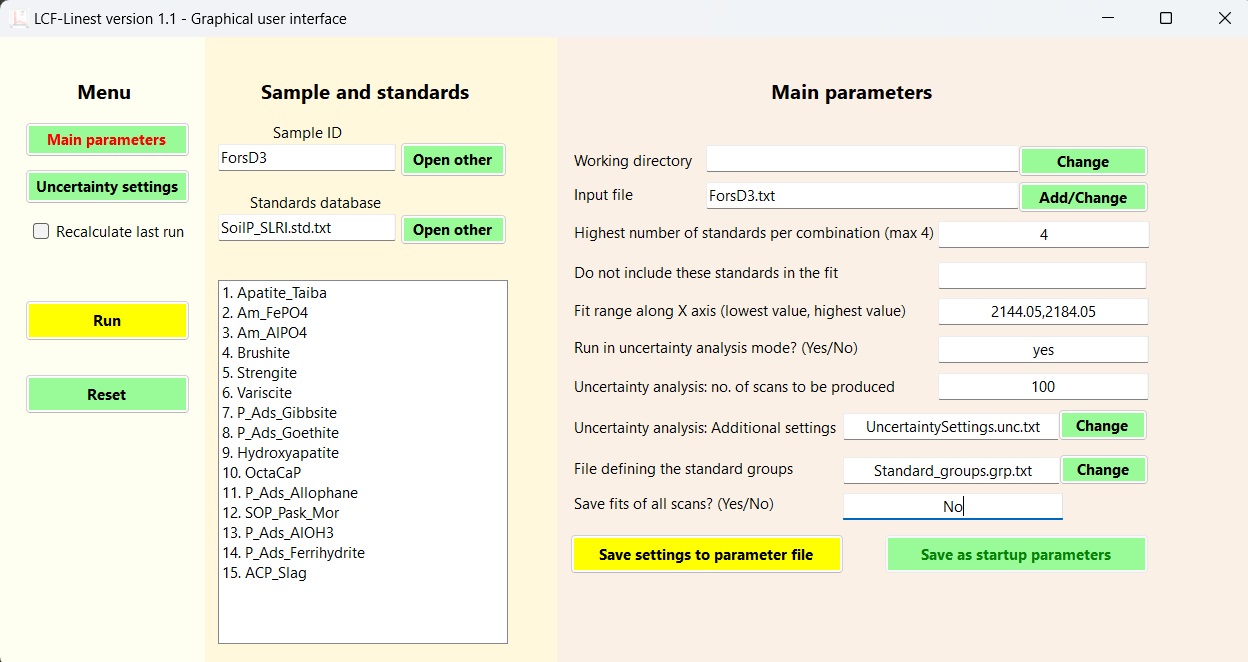Click the Do not include standards field
This screenshot has width=1248, height=662.
[1042, 275]
